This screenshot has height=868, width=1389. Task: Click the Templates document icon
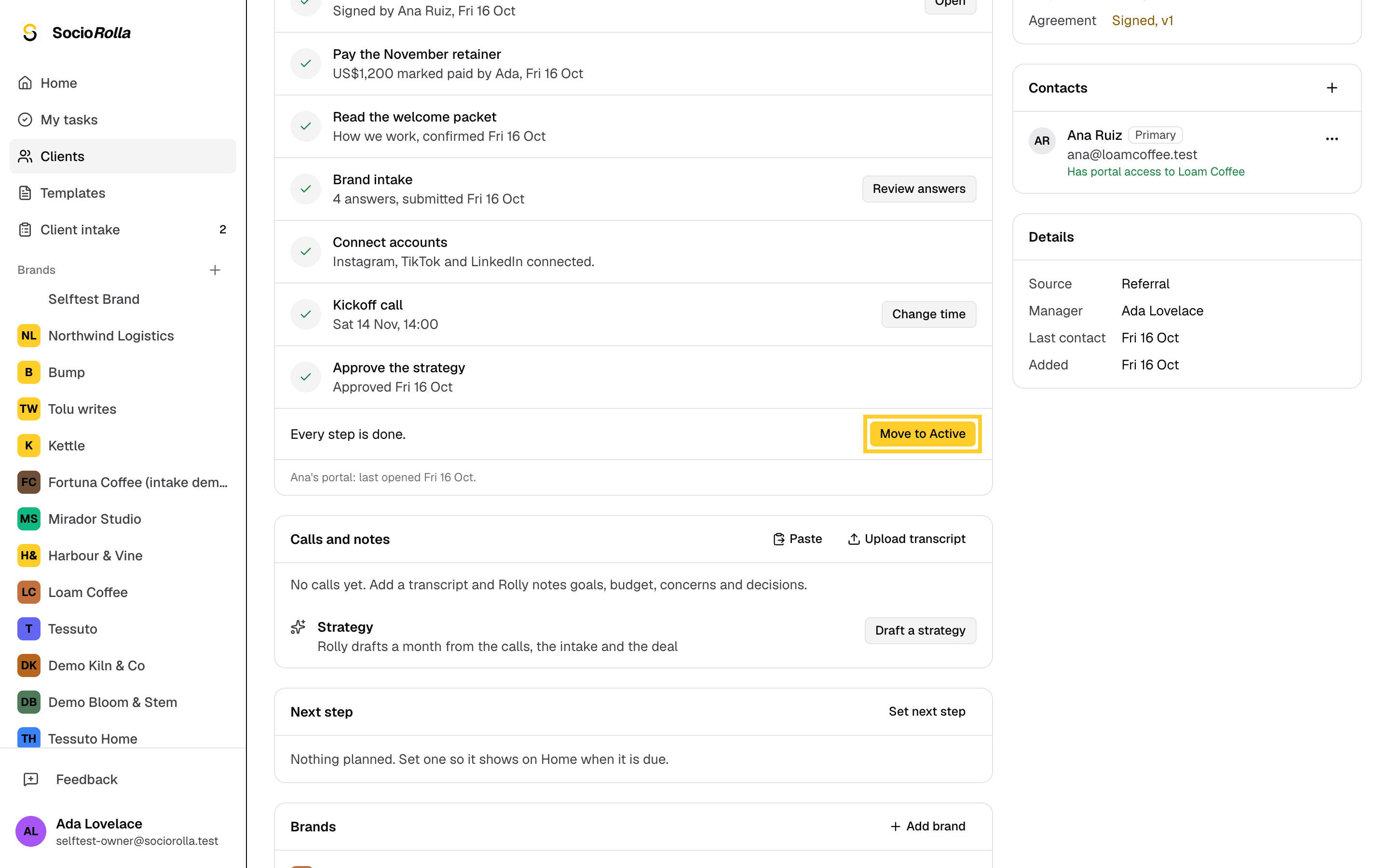click(25, 193)
